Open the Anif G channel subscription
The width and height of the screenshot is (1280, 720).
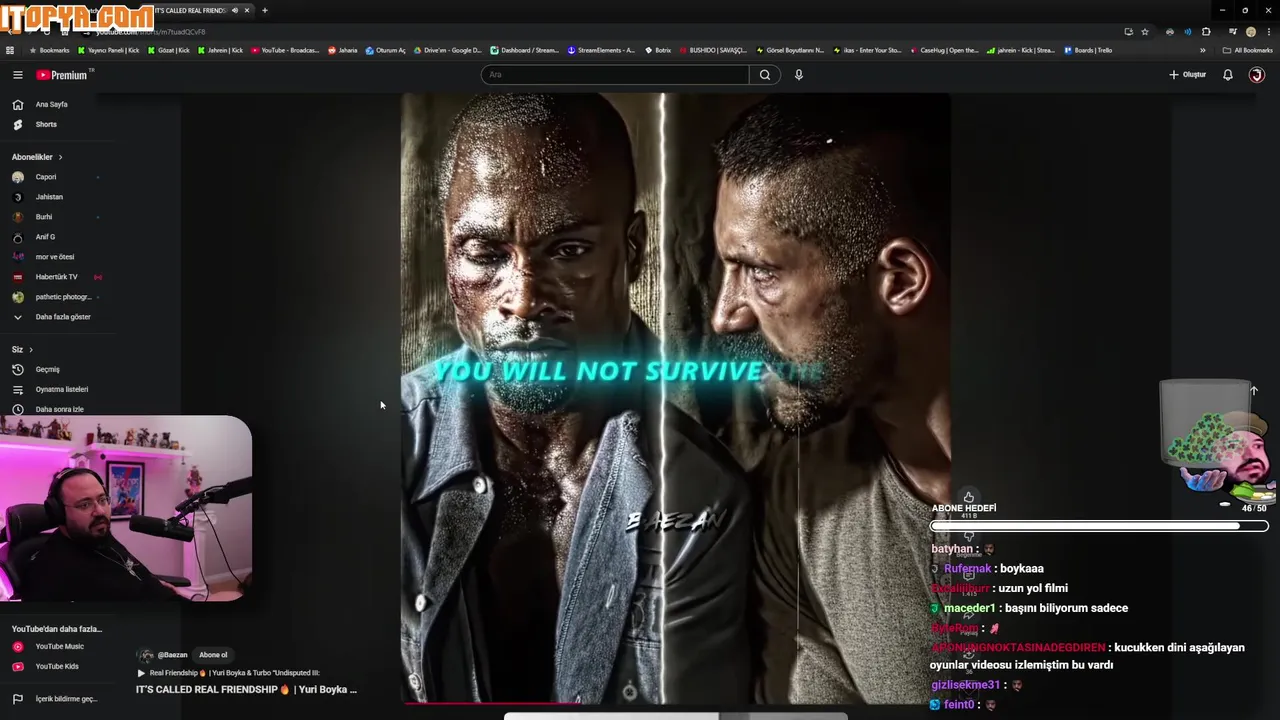click(x=45, y=237)
